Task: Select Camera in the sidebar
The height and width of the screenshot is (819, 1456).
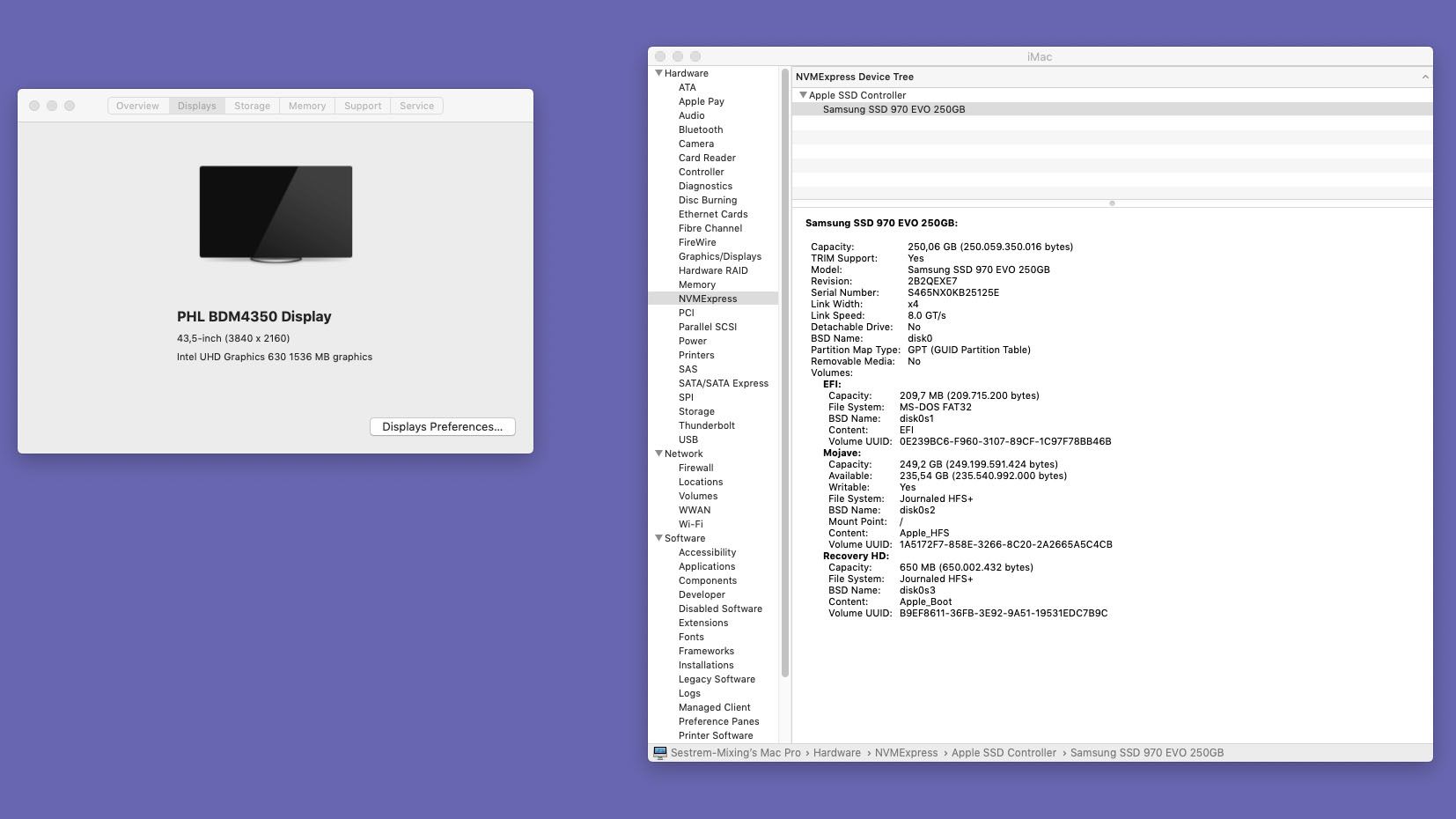Action: [696, 144]
